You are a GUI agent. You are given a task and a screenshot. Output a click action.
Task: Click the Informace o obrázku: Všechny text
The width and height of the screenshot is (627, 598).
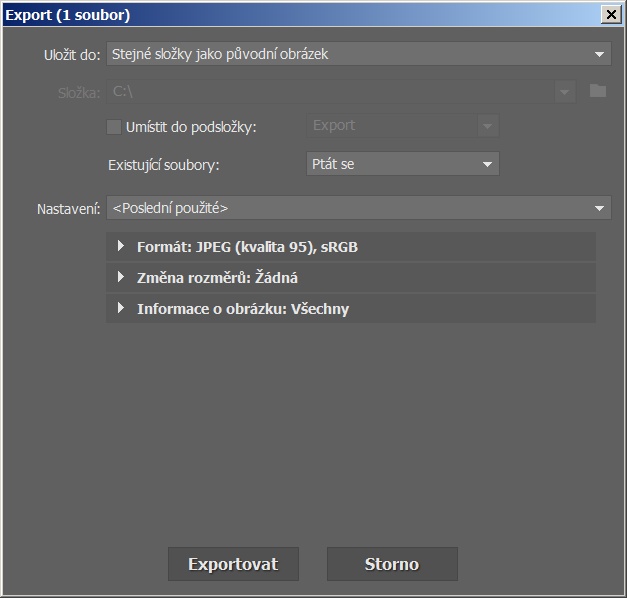[243, 309]
